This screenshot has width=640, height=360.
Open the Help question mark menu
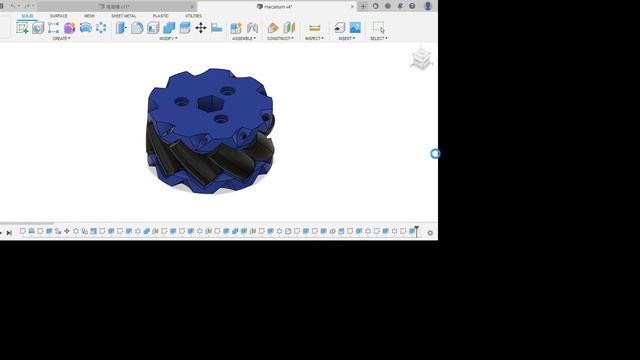point(412,6)
